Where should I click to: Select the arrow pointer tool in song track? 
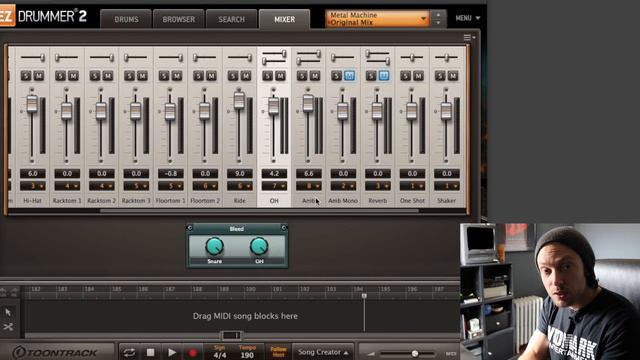coord(8,312)
